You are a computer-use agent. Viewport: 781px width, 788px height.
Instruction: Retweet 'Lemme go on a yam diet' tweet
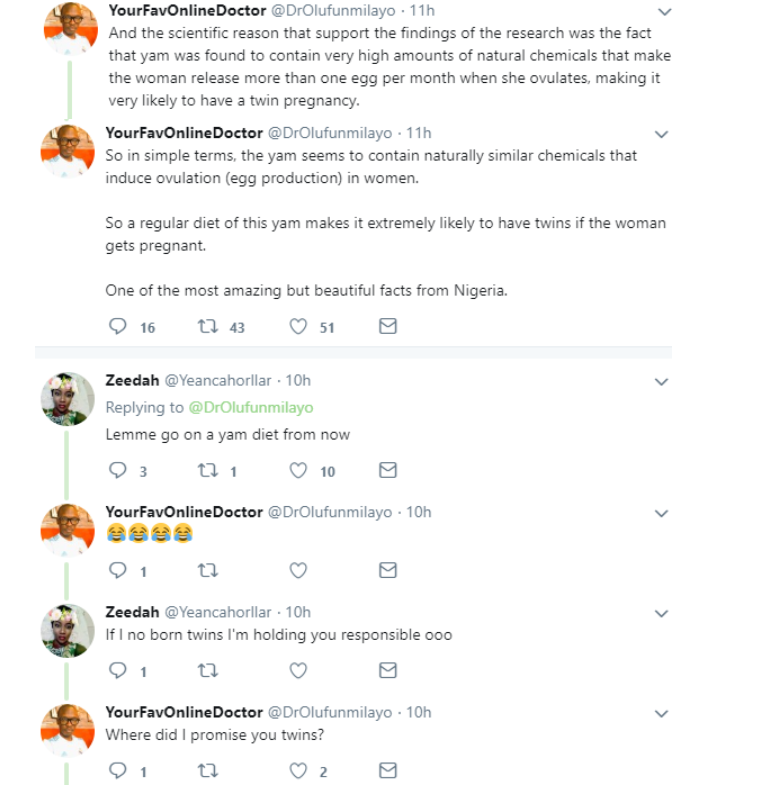point(208,471)
